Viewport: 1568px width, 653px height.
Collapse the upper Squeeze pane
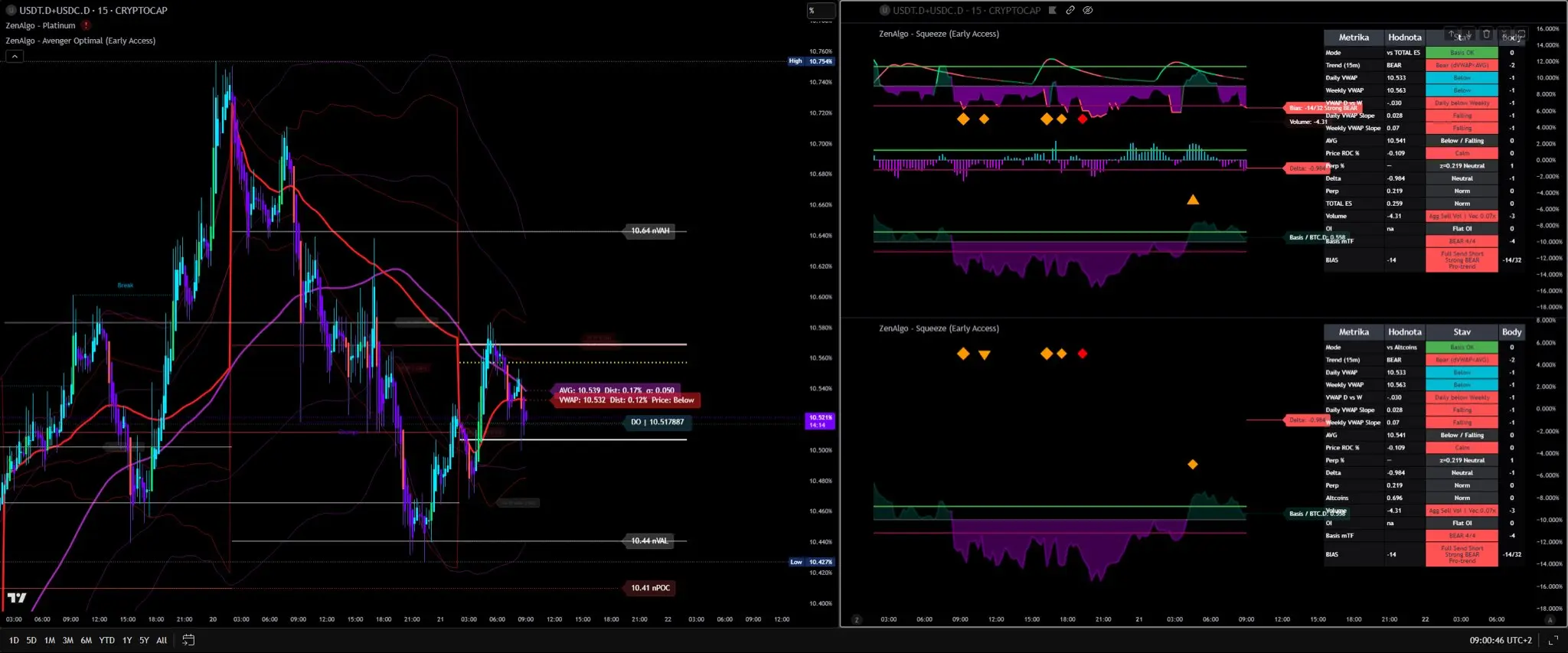1504,34
